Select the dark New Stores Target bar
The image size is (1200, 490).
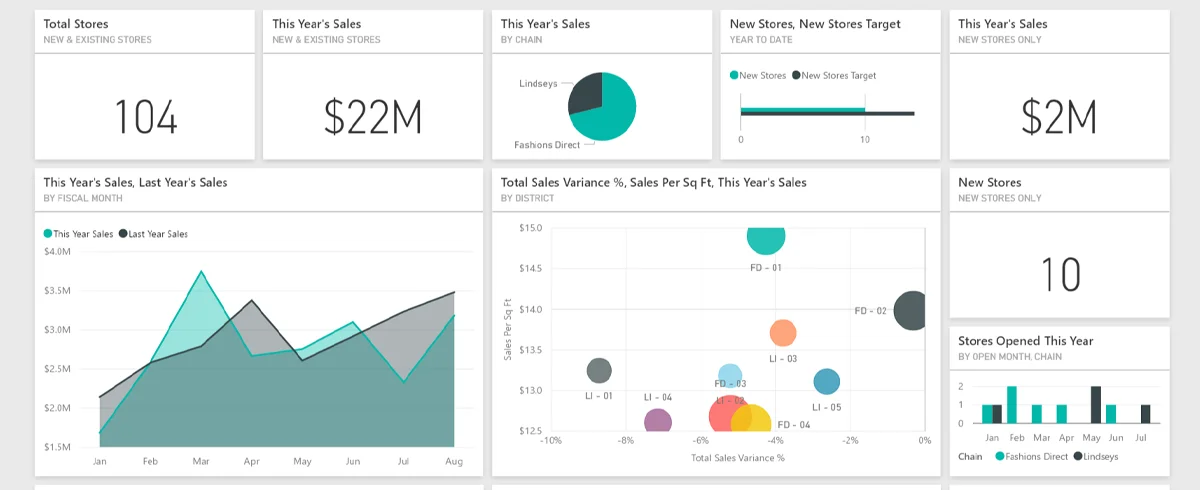[827, 113]
